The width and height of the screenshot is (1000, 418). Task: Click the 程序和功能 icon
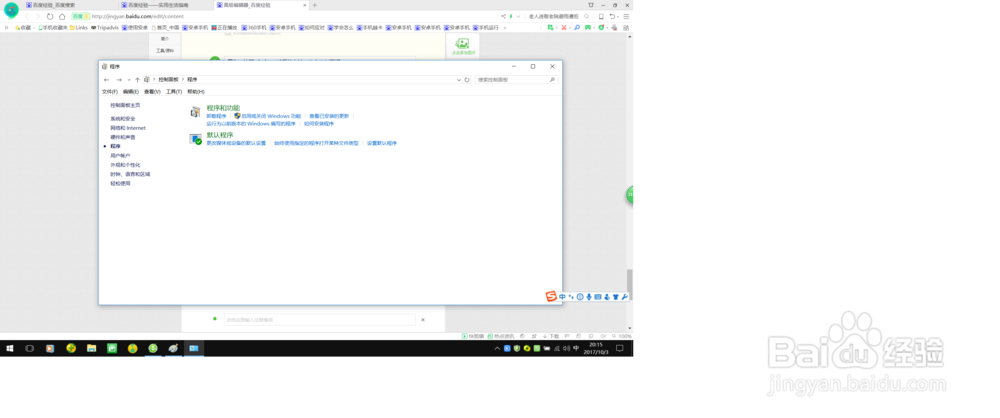[195, 112]
